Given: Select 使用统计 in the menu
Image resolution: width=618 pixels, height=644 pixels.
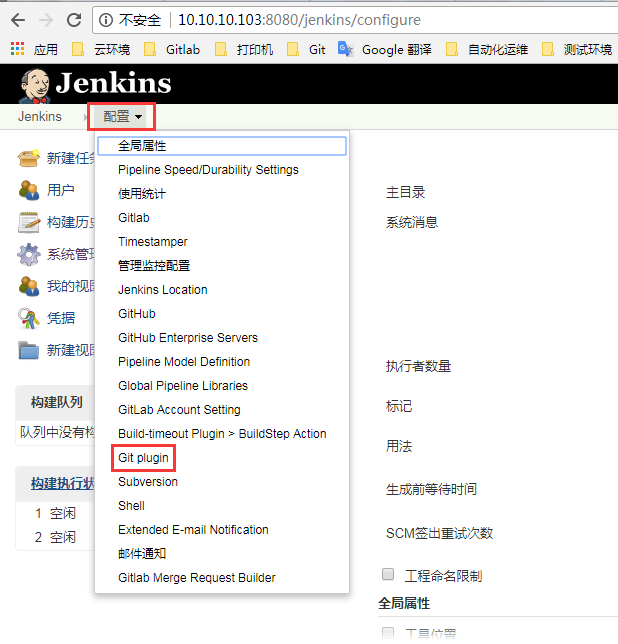Looking at the screenshot, I should point(142,193).
